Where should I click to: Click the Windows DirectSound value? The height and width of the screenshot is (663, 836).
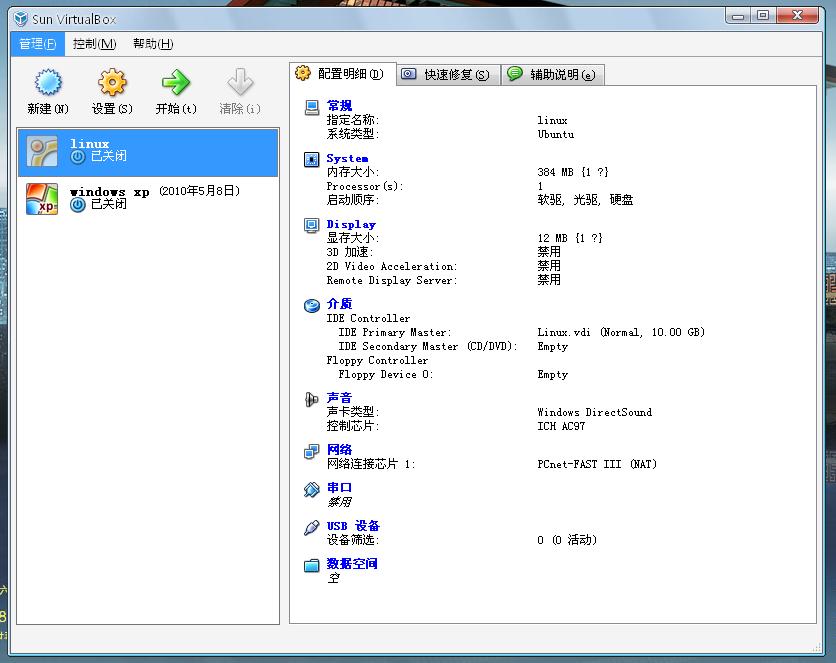click(594, 412)
